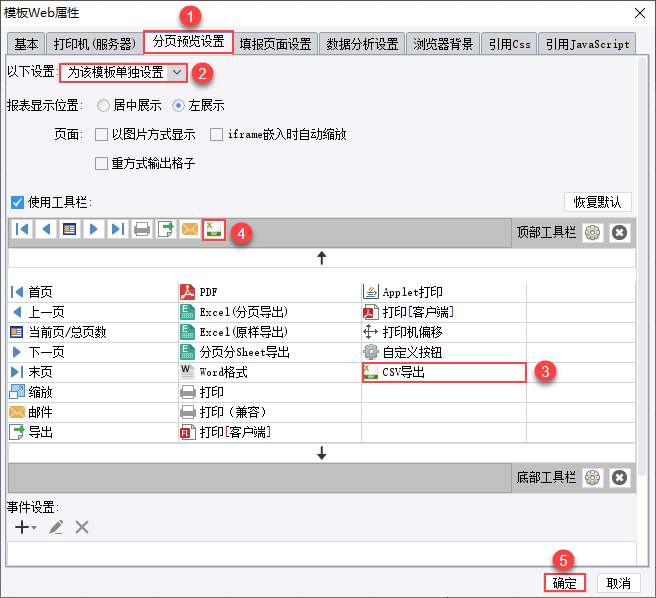The height and width of the screenshot is (598, 656).
Task: Click the up arrow to add to top toolbar
Action: pyautogui.click(x=321, y=258)
